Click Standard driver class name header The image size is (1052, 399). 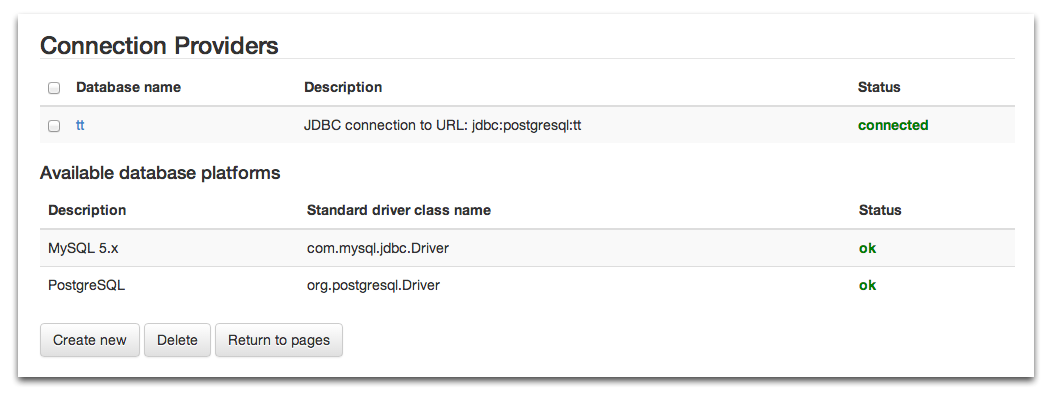[399, 211]
